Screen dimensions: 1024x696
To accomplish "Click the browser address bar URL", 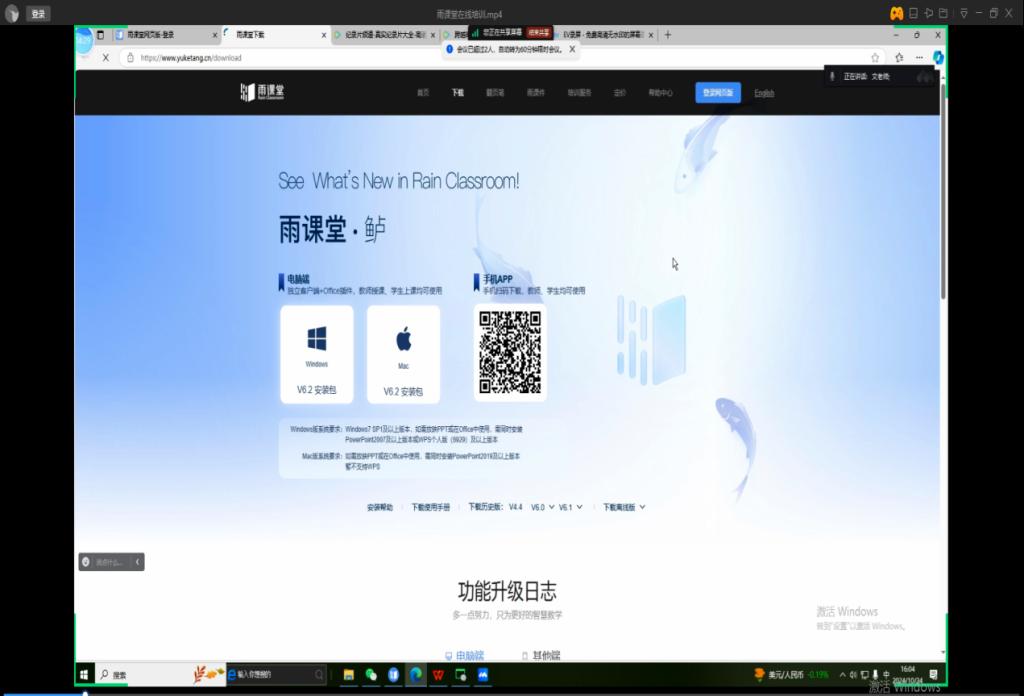I will (x=191, y=58).
